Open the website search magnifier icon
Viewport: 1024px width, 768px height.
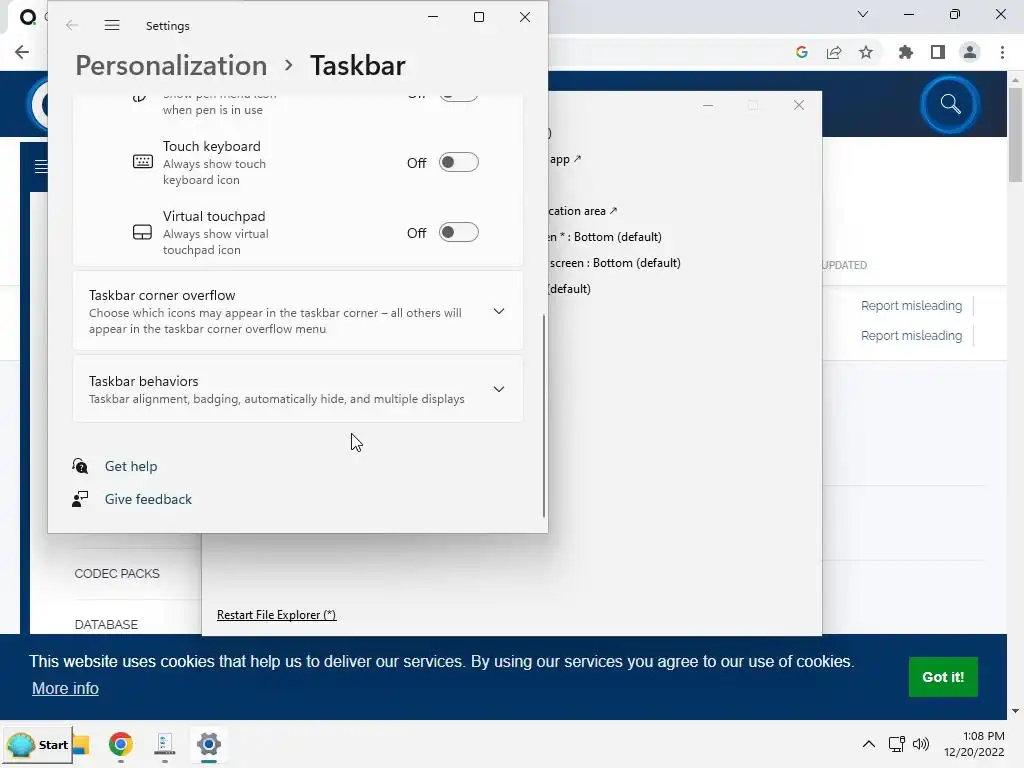[x=950, y=104]
